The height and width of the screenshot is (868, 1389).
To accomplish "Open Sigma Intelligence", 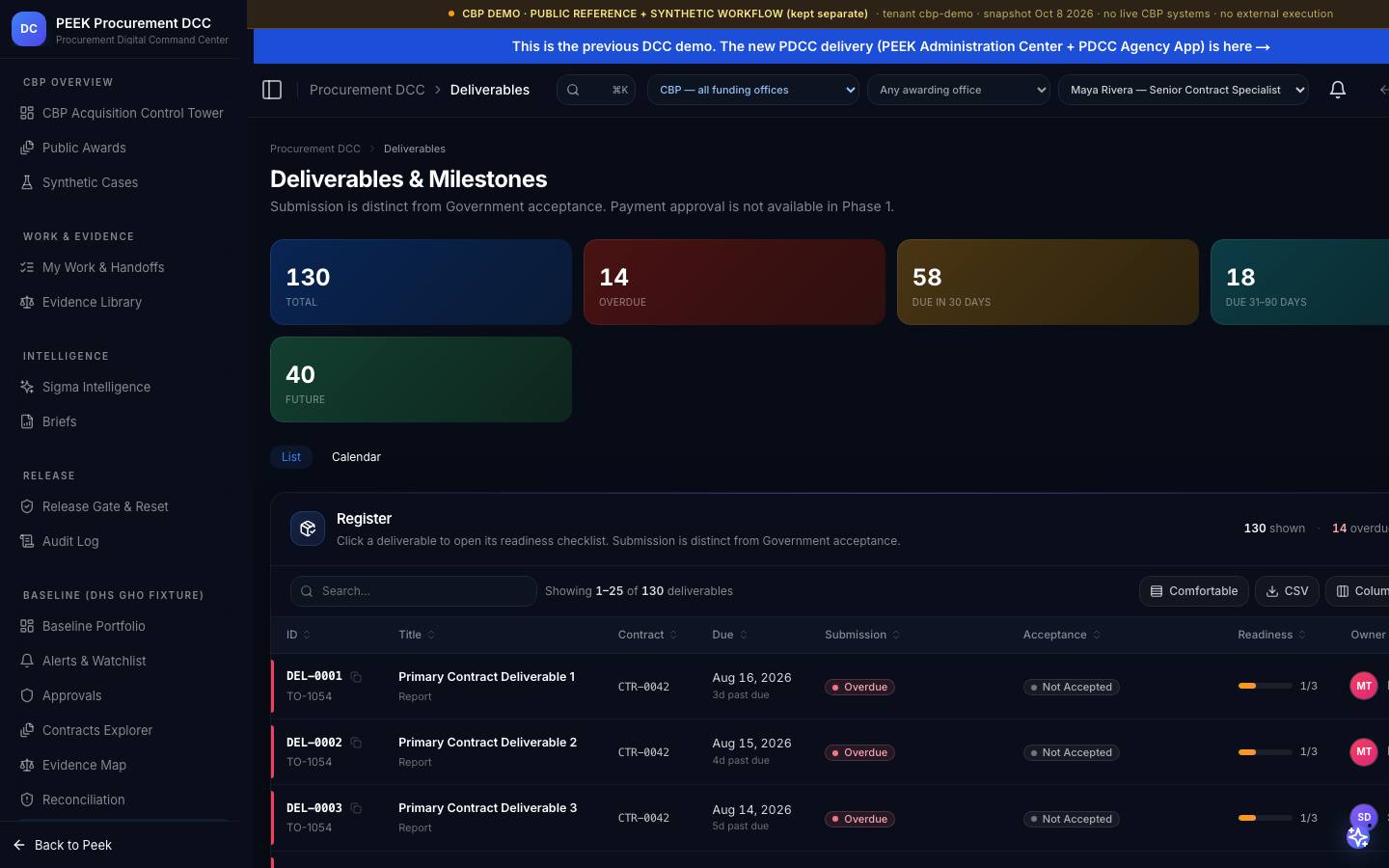I will pos(122,387).
